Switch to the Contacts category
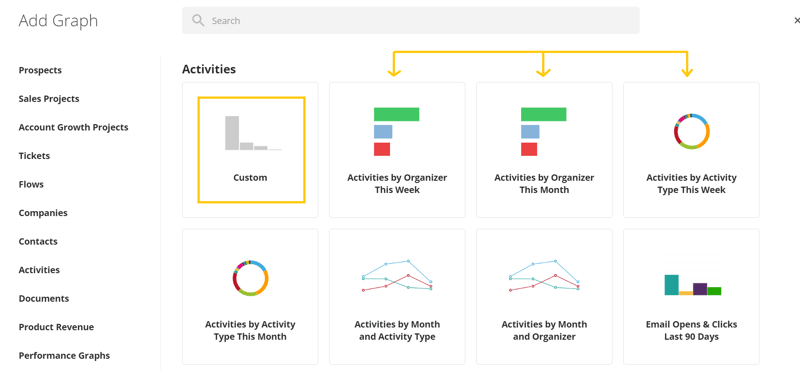The image size is (800, 371). click(38, 241)
